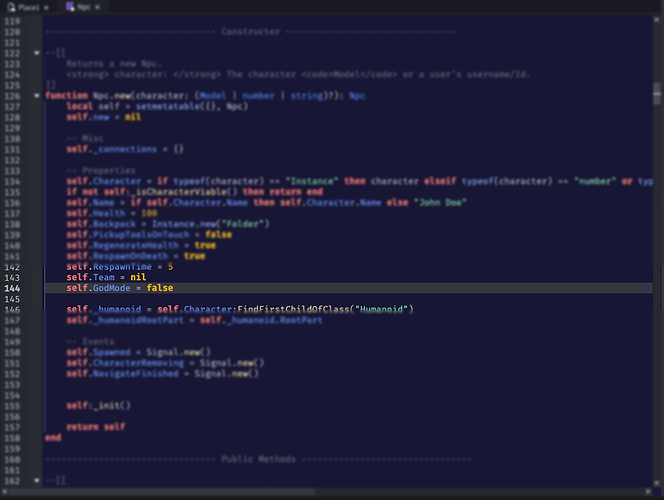Close the Place1 tab

[x=47, y=8]
